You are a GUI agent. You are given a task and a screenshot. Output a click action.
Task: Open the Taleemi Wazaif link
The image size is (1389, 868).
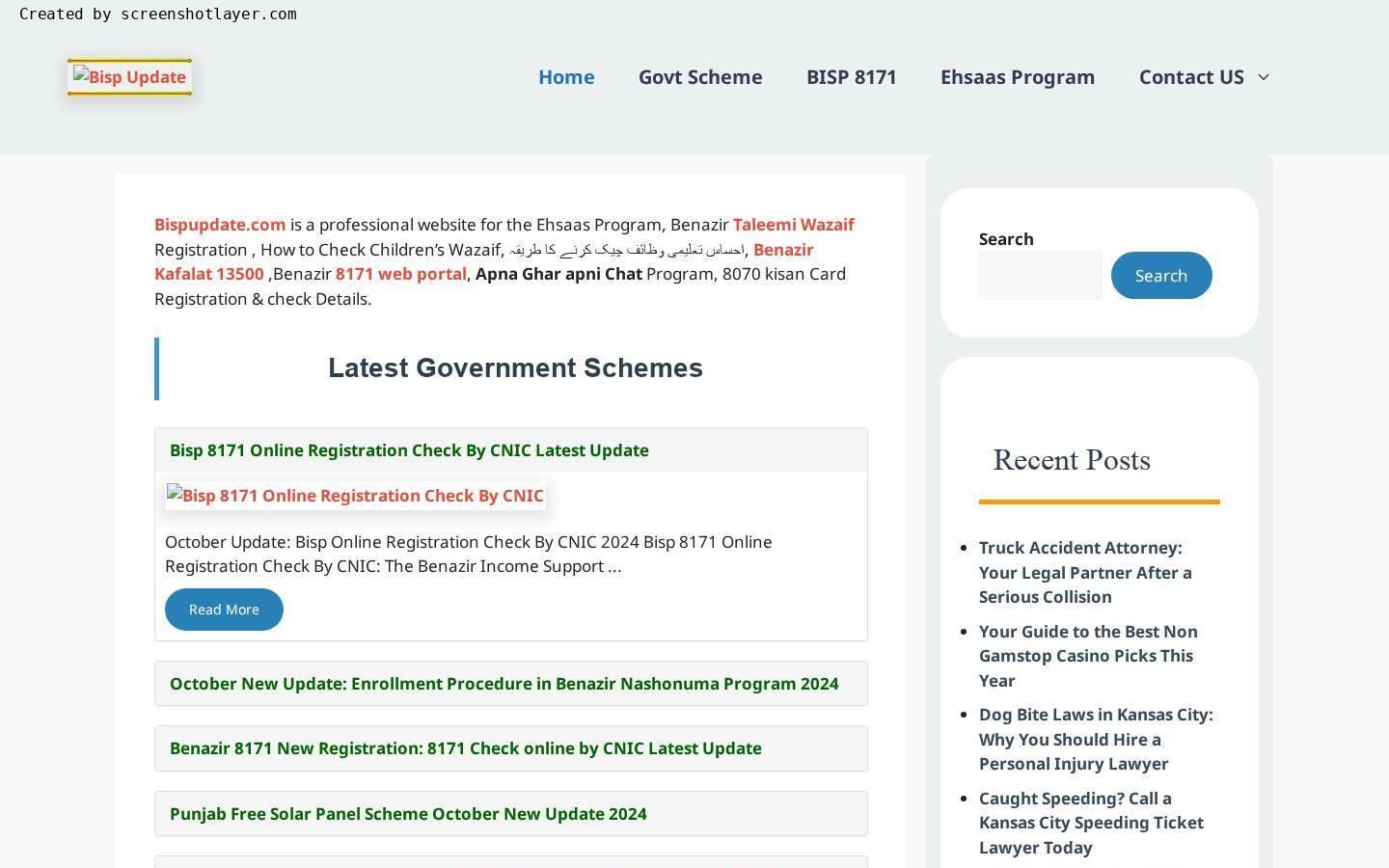(x=794, y=225)
